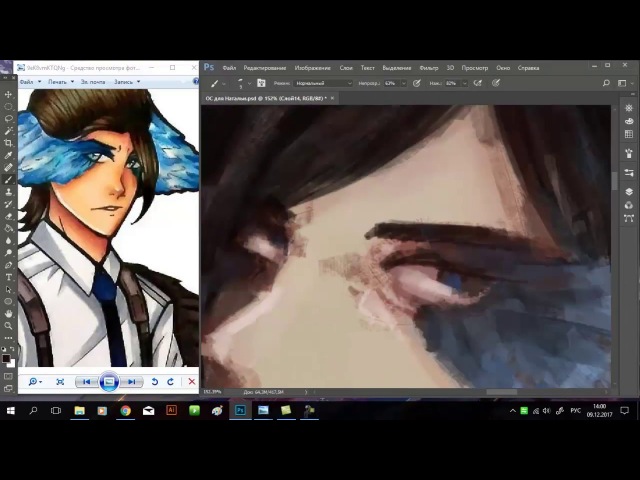The image size is (640, 480).
Task: Expand the status bar info arrow
Action: pos(306,392)
